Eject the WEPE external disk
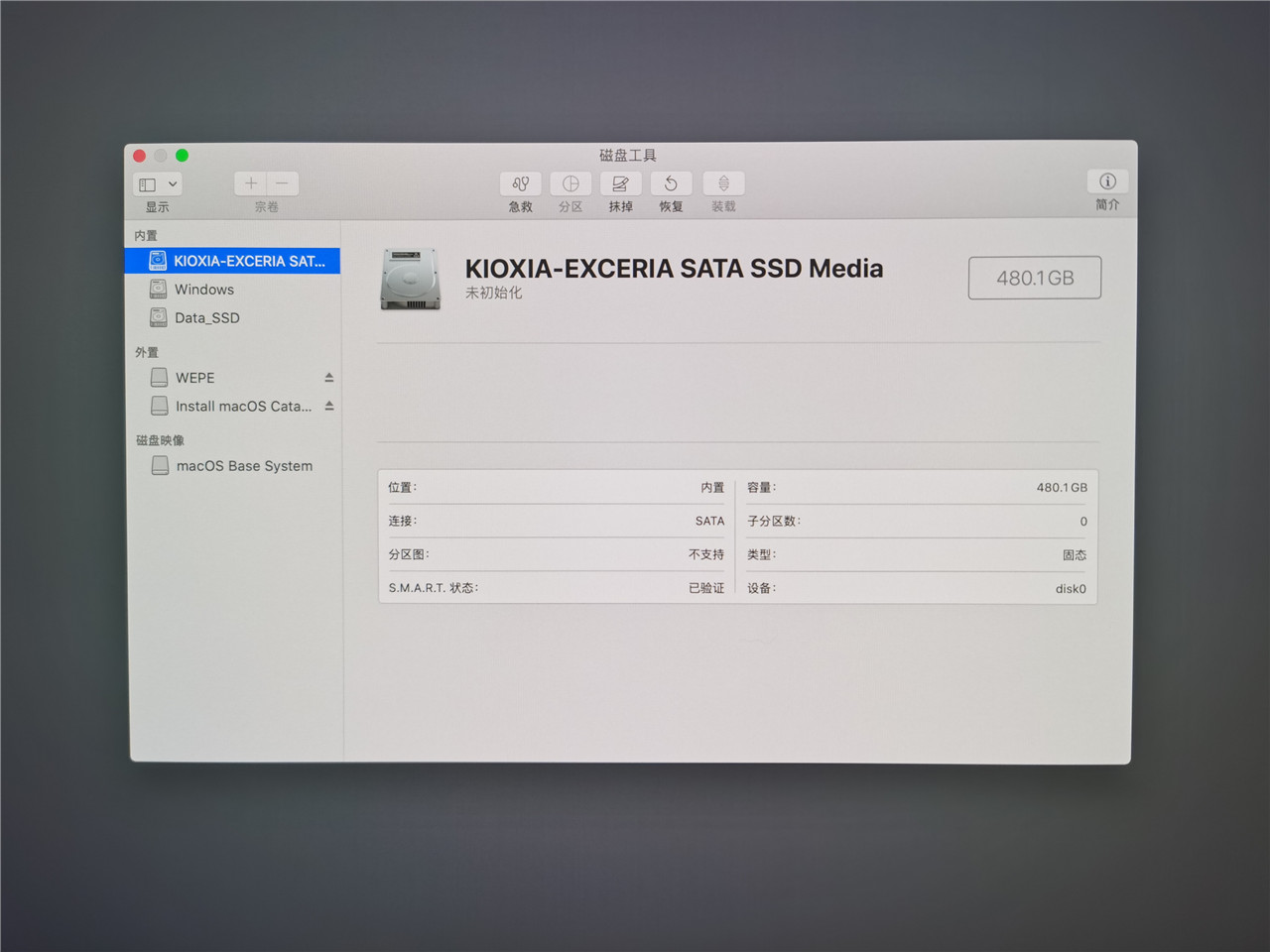Viewport: 1270px width, 952px height. click(x=328, y=378)
